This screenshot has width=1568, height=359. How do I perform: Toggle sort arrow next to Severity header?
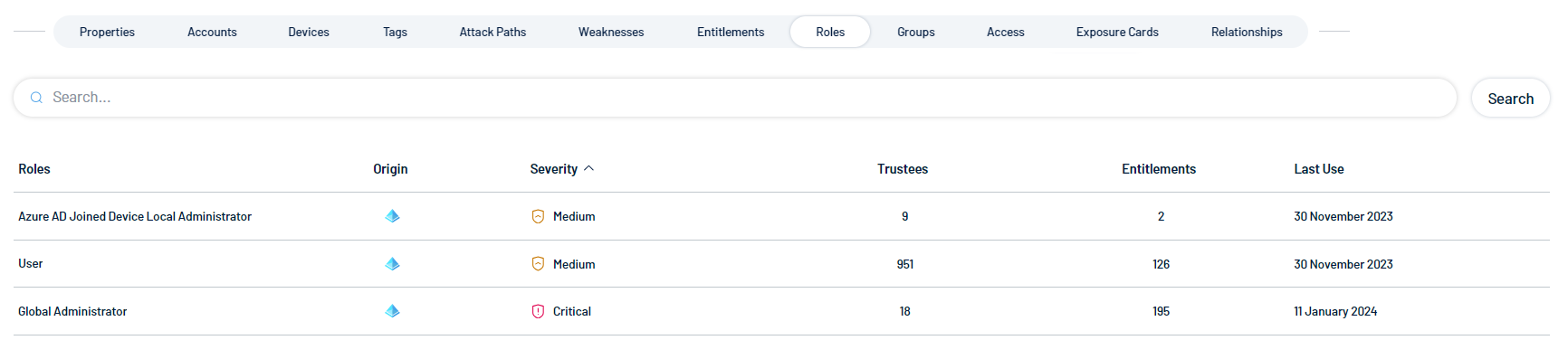(x=589, y=168)
